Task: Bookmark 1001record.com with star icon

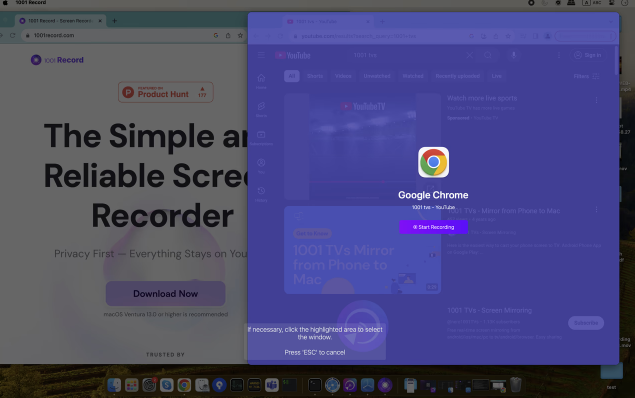Action: (240, 35)
